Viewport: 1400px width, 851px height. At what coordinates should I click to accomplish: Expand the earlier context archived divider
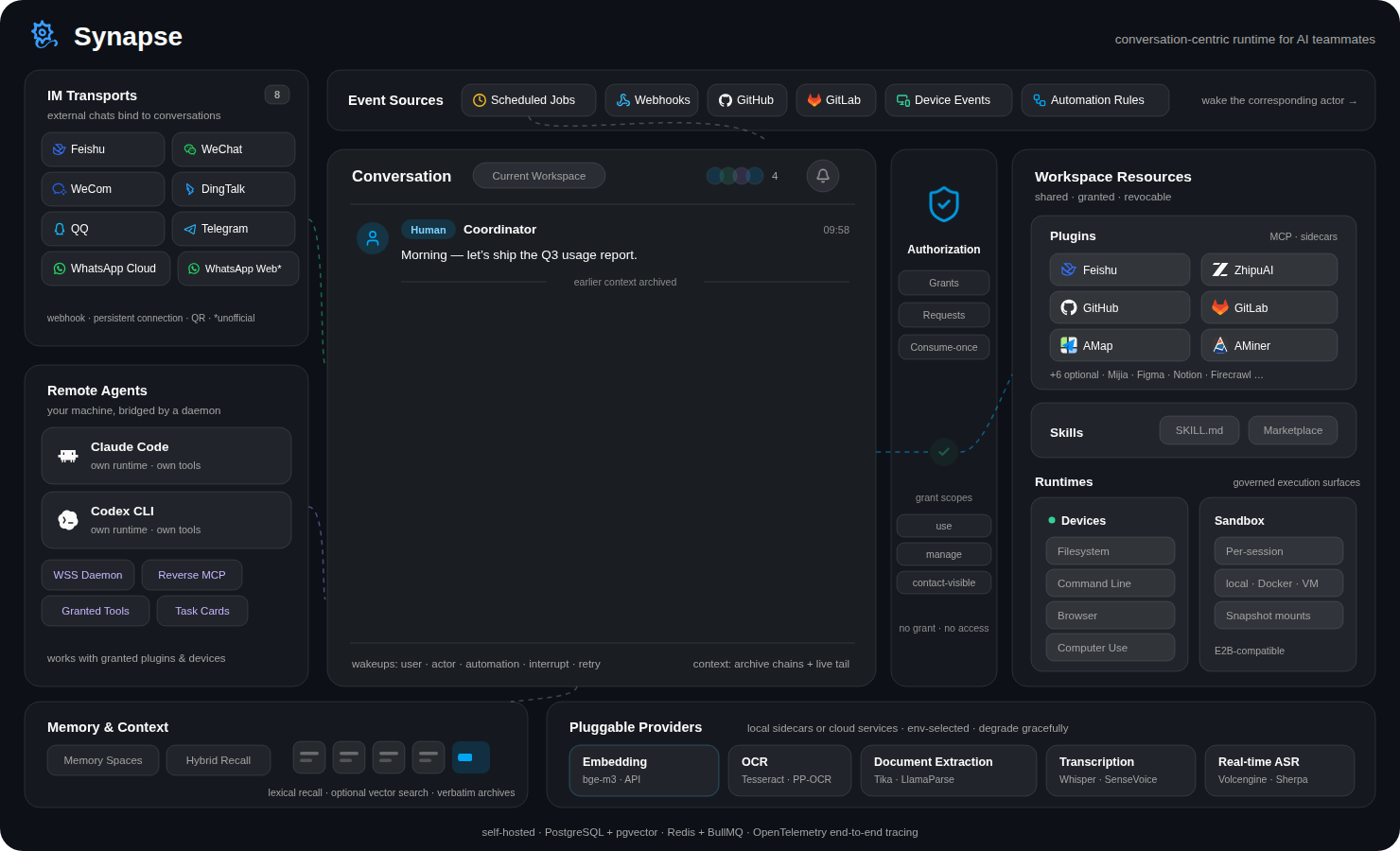(x=625, y=282)
